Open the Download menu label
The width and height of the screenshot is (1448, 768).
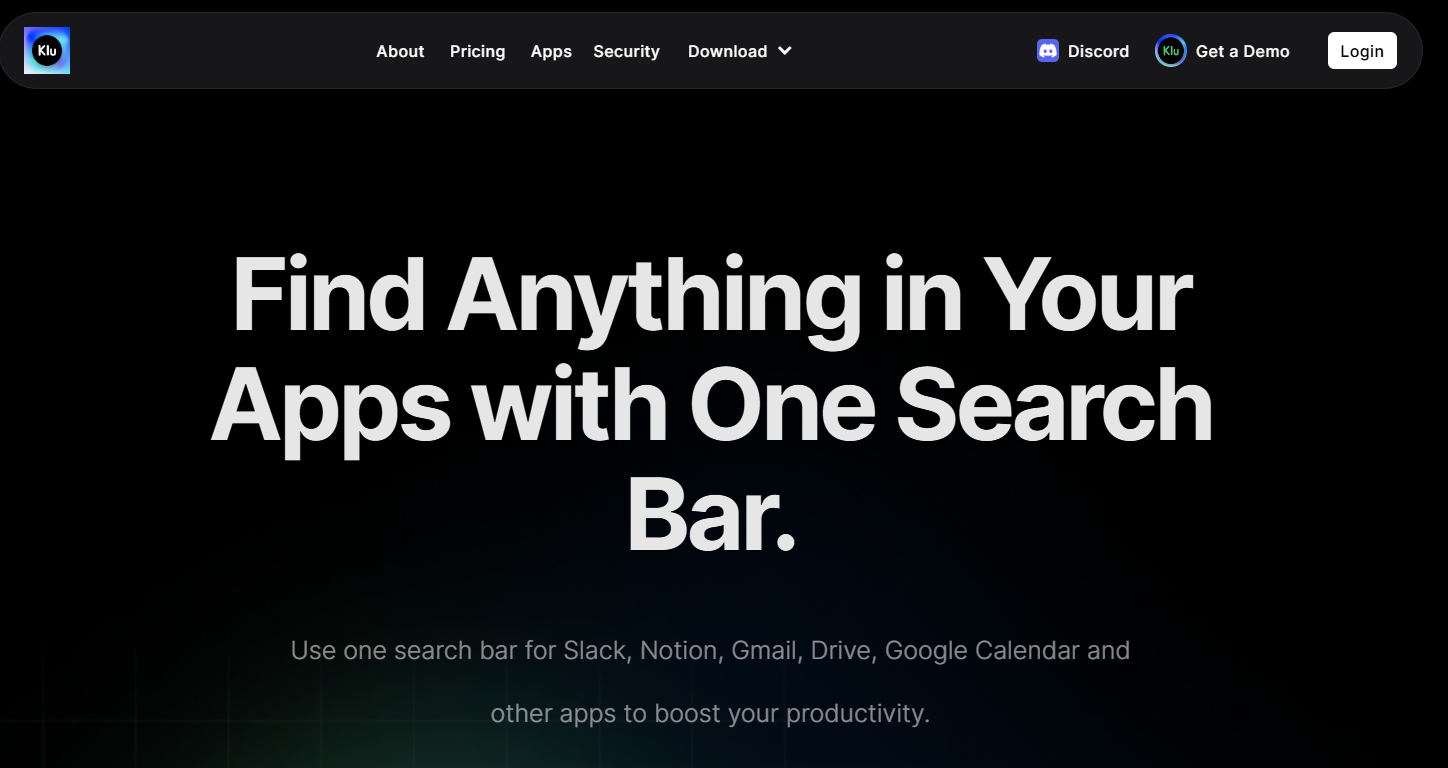click(727, 51)
